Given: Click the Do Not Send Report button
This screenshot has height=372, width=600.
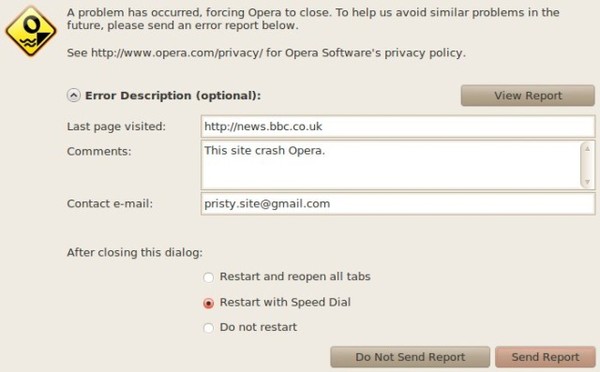Looking at the screenshot, I should click(410, 357).
